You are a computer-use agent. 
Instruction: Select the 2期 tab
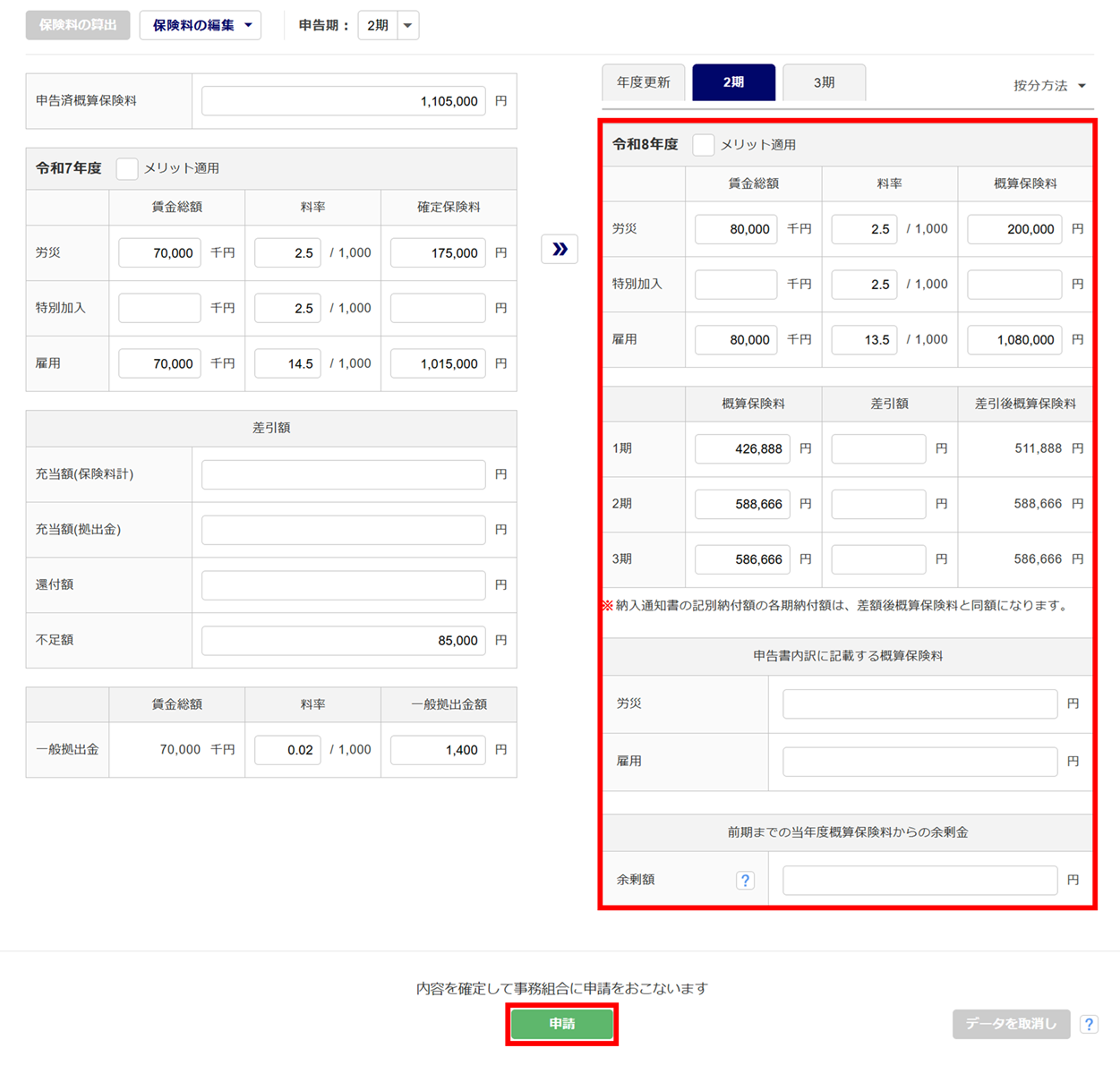tap(734, 82)
